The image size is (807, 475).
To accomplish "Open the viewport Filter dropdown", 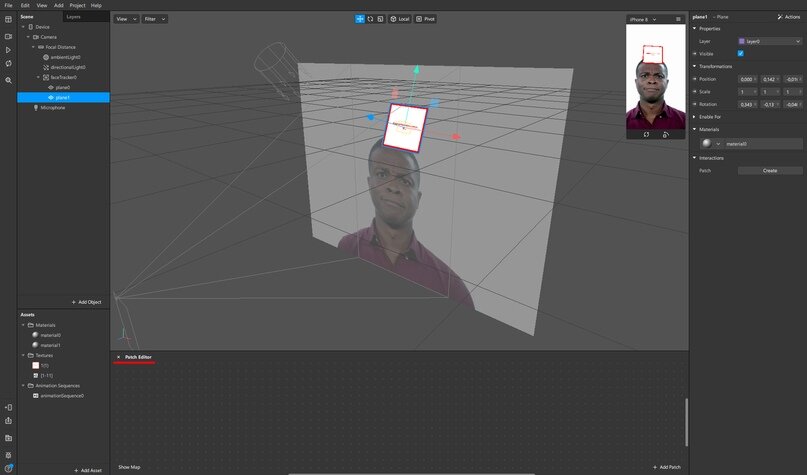I will tap(154, 19).
